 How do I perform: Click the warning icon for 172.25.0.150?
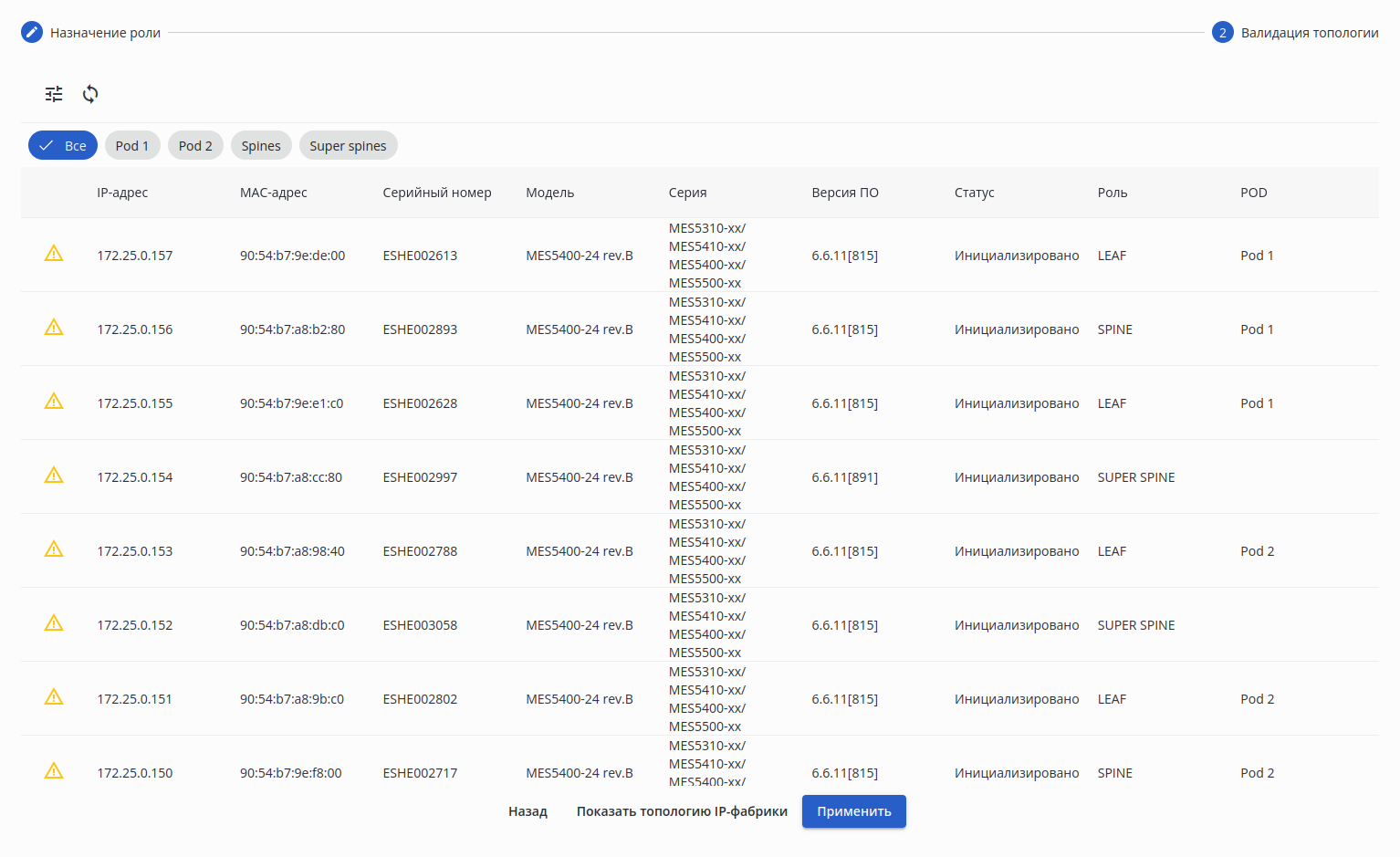pyautogui.click(x=54, y=771)
